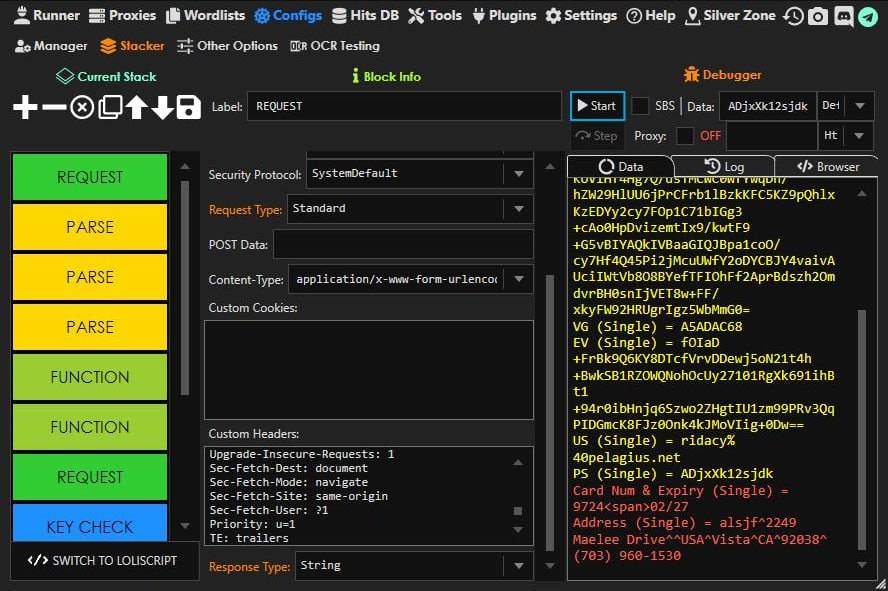Enable the SBS checkbox
The image size is (888, 591).
pos(640,106)
